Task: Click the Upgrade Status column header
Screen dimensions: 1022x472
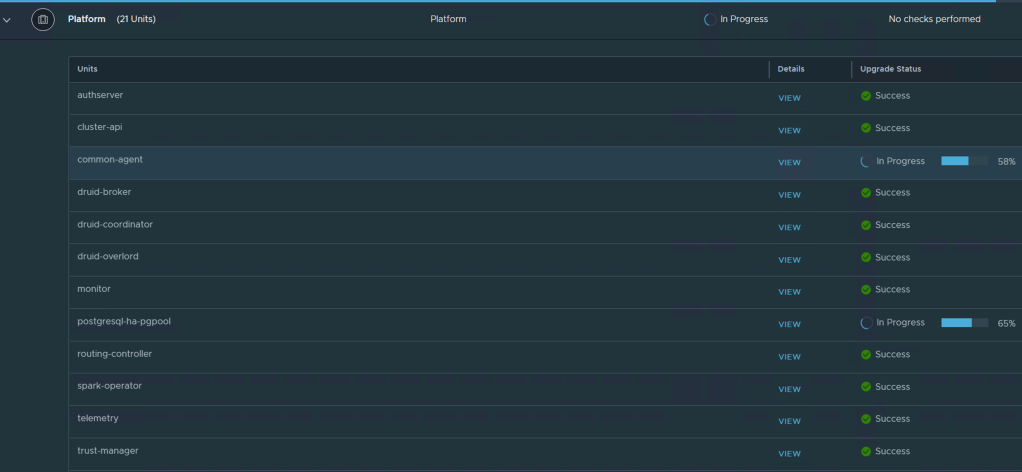Action: (x=891, y=69)
